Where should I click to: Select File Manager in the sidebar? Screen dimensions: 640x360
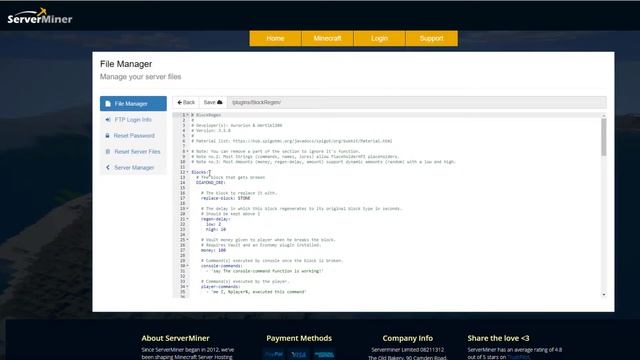[x=133, y=104]
